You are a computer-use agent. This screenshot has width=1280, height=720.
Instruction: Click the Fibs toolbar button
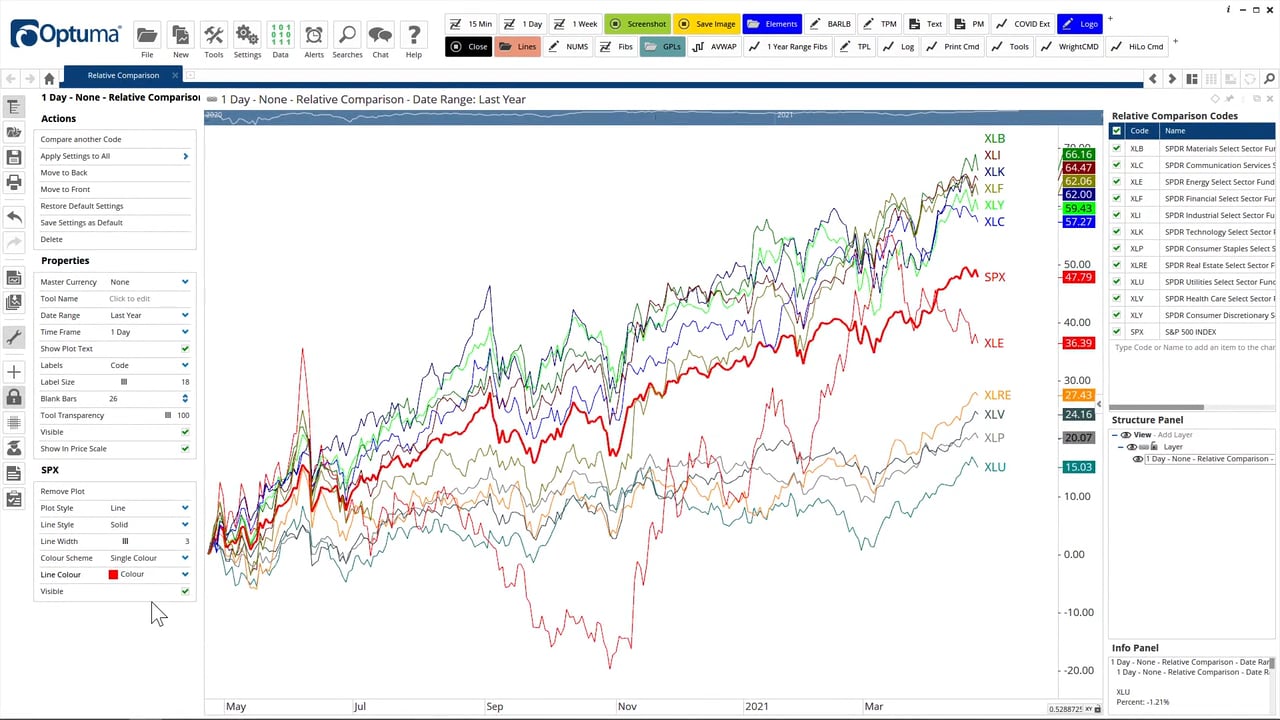click(616, 47)
